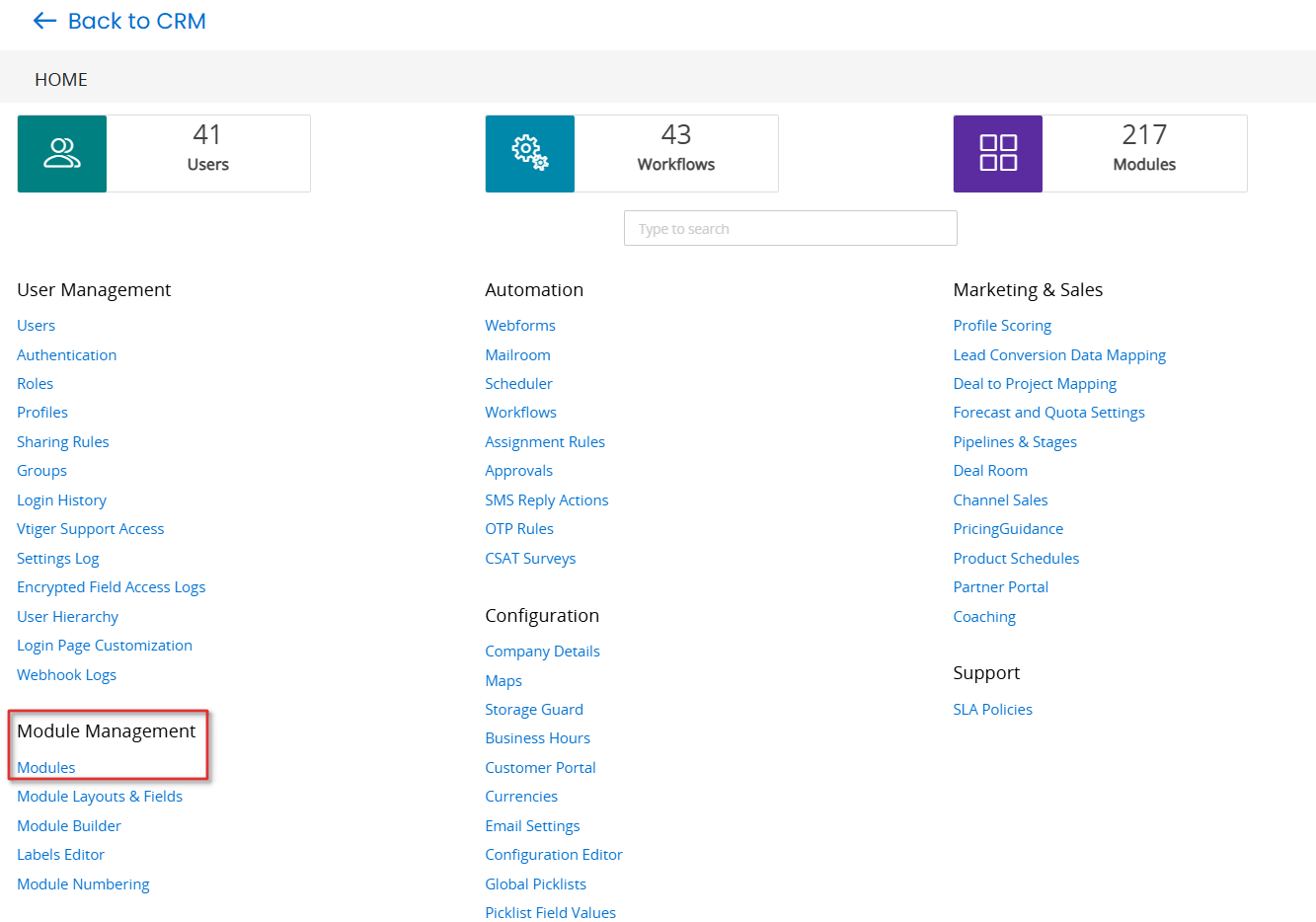Navigate to Assignment Rules

(x=545, y=441)
